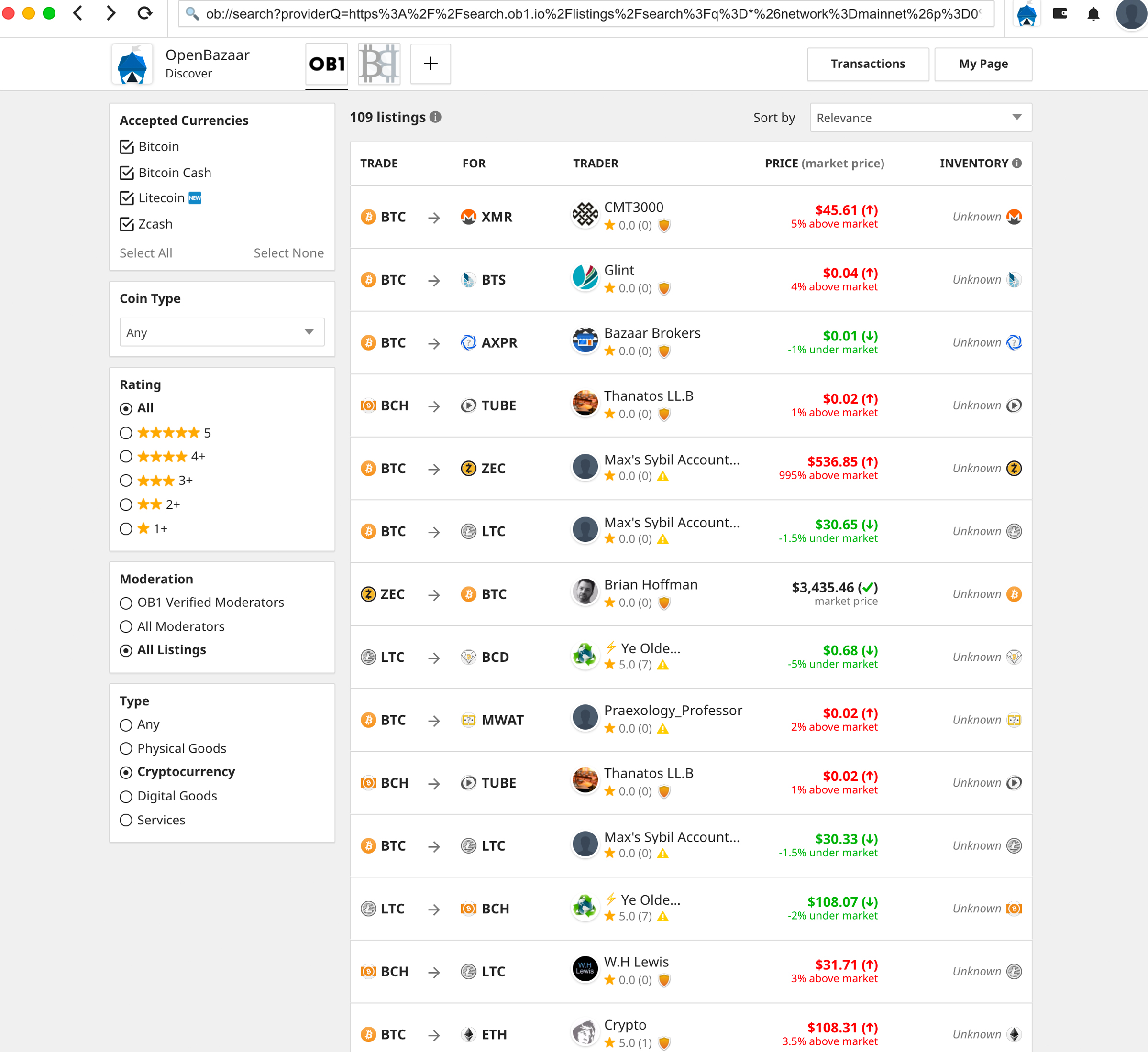Image resolution: width=1148 pixels, height=1052 pixels.
Task: Add a new search provider with the plus icon
Action: pyautogui.click(x=430, y=64)
